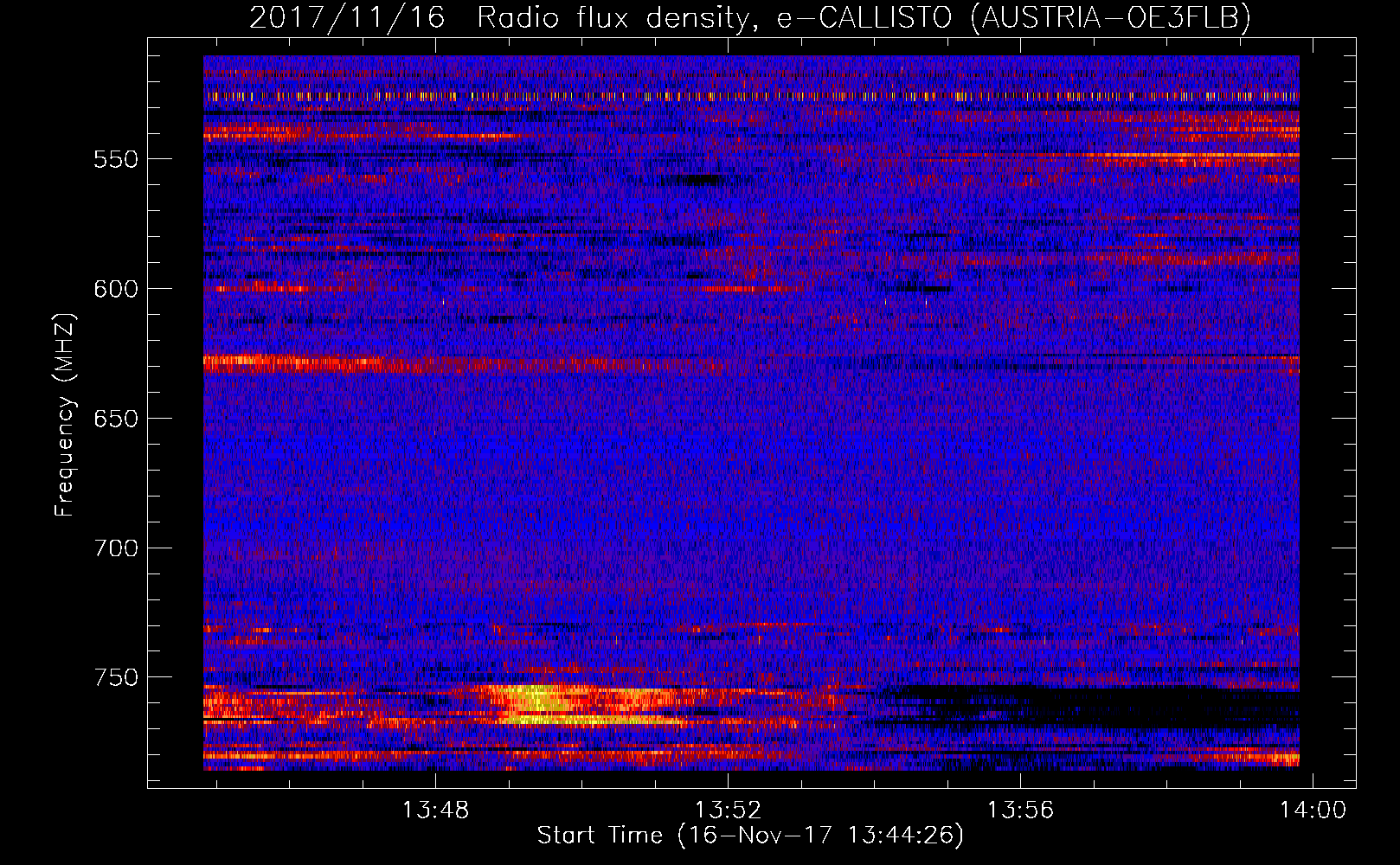Click the 750 frequency tick label
The width and height of the screenshot is (1400, 865).
tap(116, 677)
